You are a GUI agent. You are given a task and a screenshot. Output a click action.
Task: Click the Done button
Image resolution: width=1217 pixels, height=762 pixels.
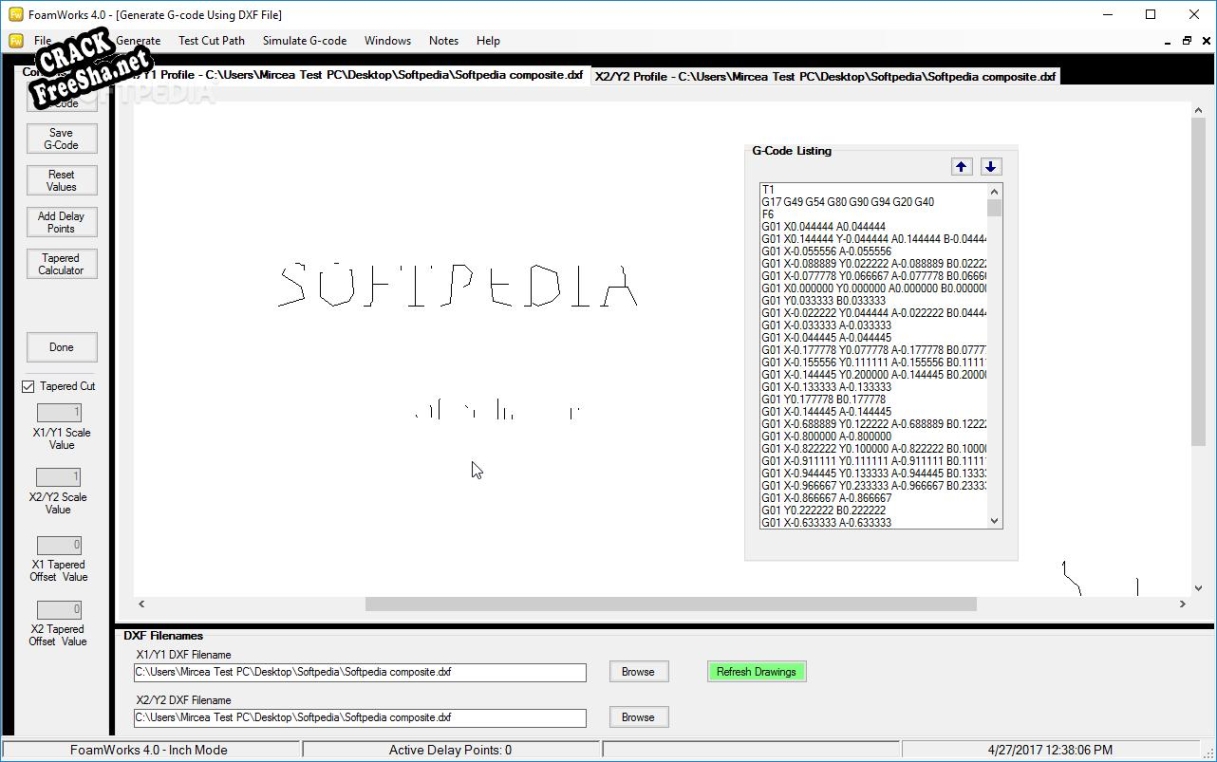61,347
